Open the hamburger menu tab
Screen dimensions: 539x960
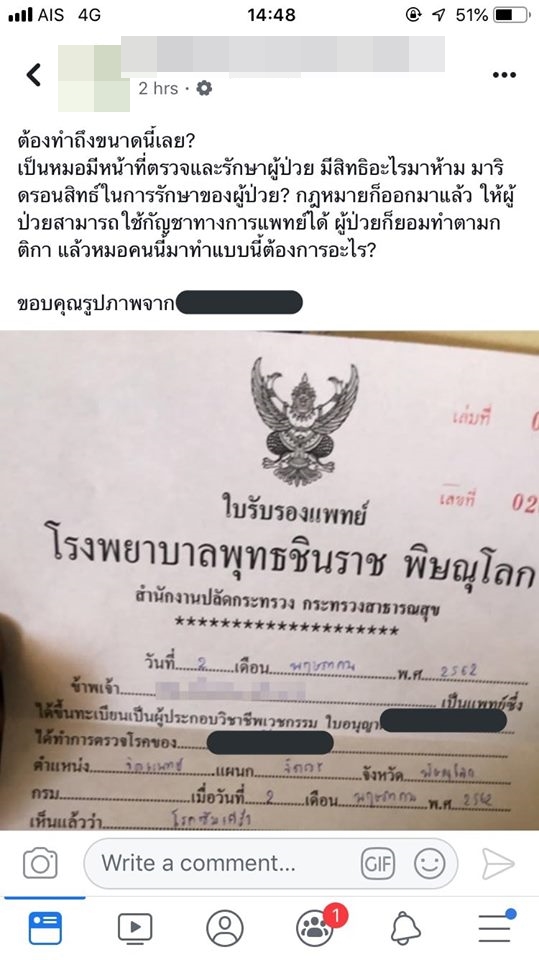point(496,927)
